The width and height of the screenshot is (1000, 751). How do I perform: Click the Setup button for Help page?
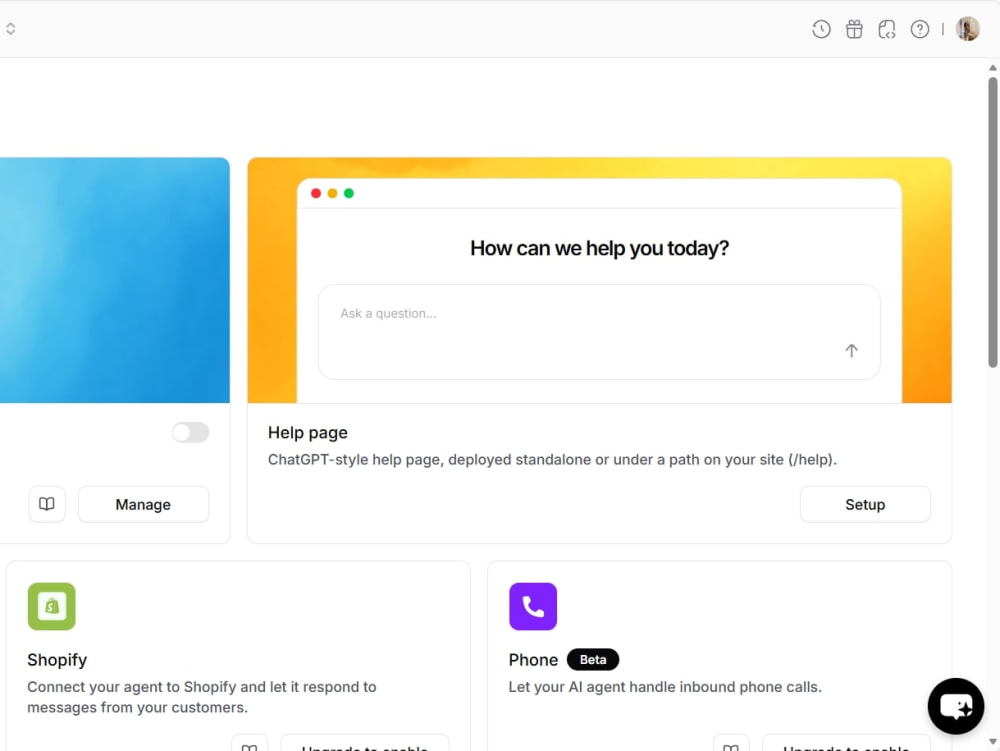coord(865,504)
